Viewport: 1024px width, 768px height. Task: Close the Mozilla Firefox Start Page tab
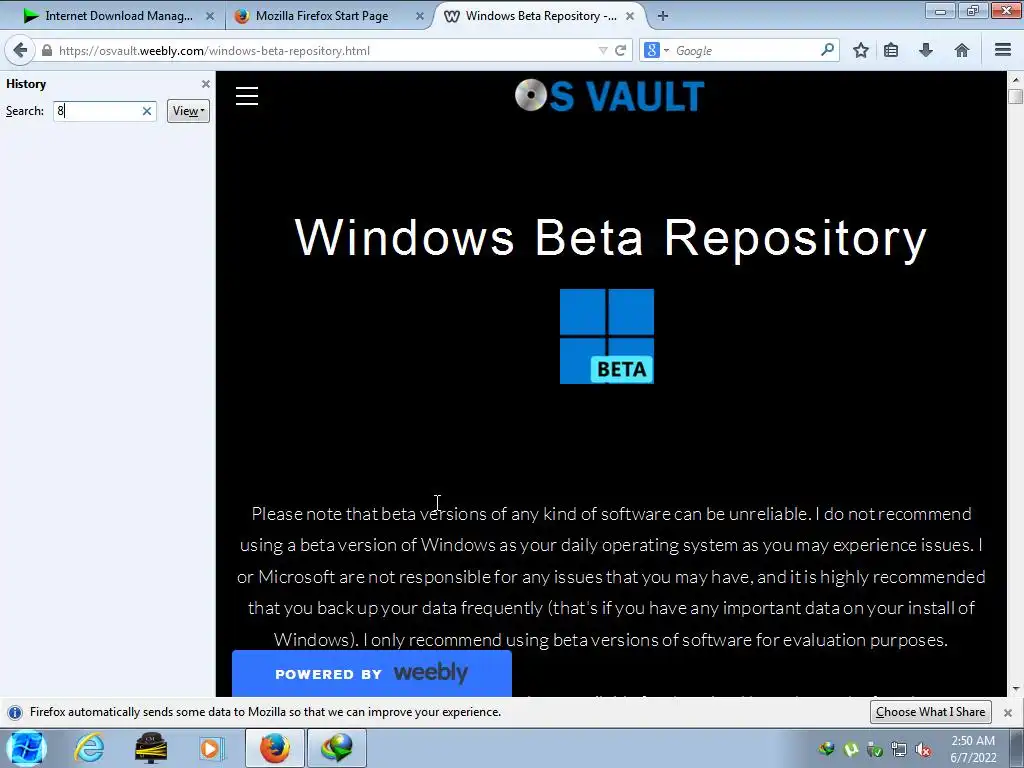tap(420, 16)
